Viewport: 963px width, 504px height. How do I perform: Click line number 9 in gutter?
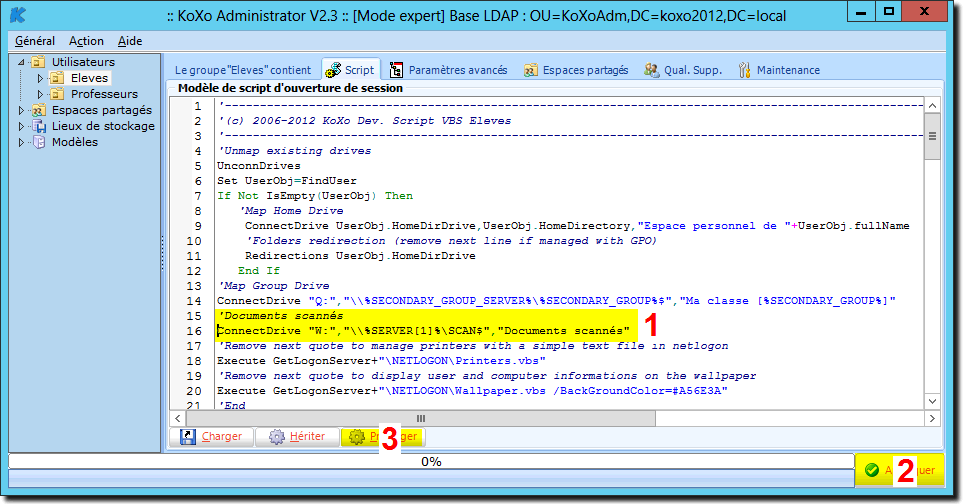(x=197, y=226)
